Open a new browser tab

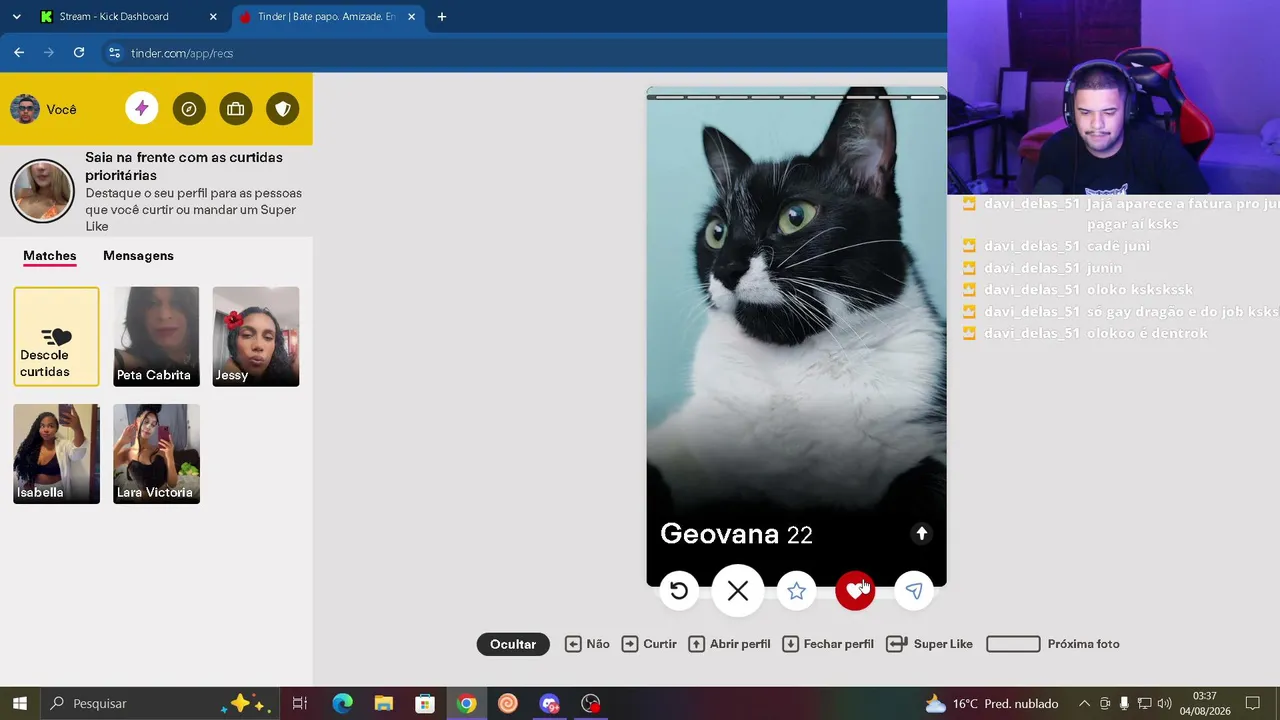click(442, 17)
